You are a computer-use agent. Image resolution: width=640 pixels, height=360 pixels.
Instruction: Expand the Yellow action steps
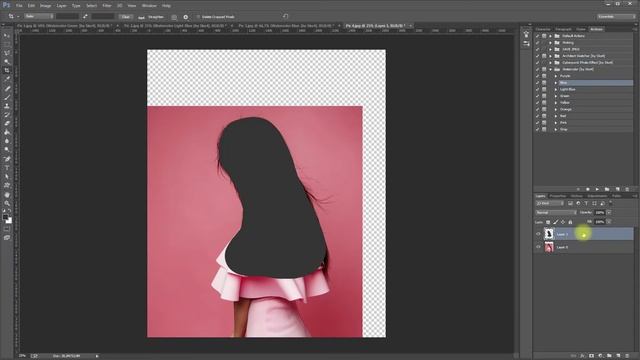[556, 103]
